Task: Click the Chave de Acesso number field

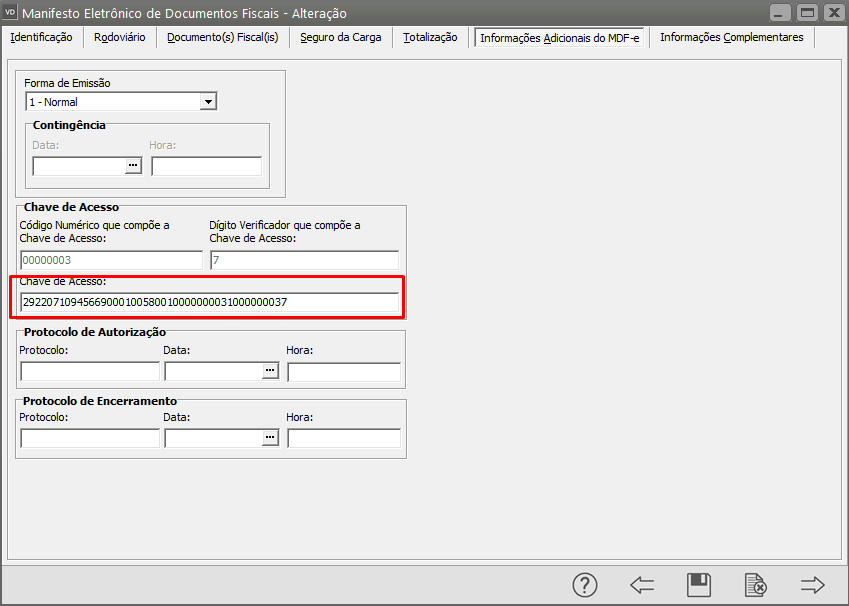Action: (210, 302)
